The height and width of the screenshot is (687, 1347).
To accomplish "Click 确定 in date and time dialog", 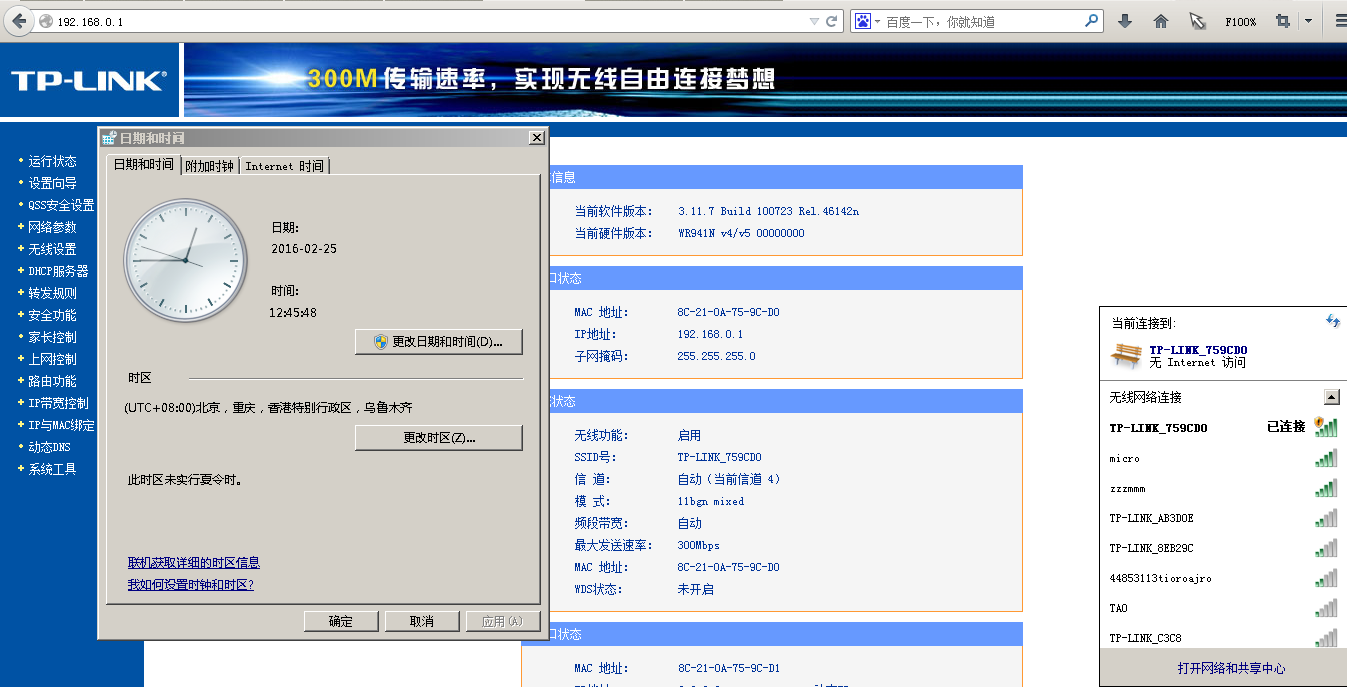I will click(341, 621).
